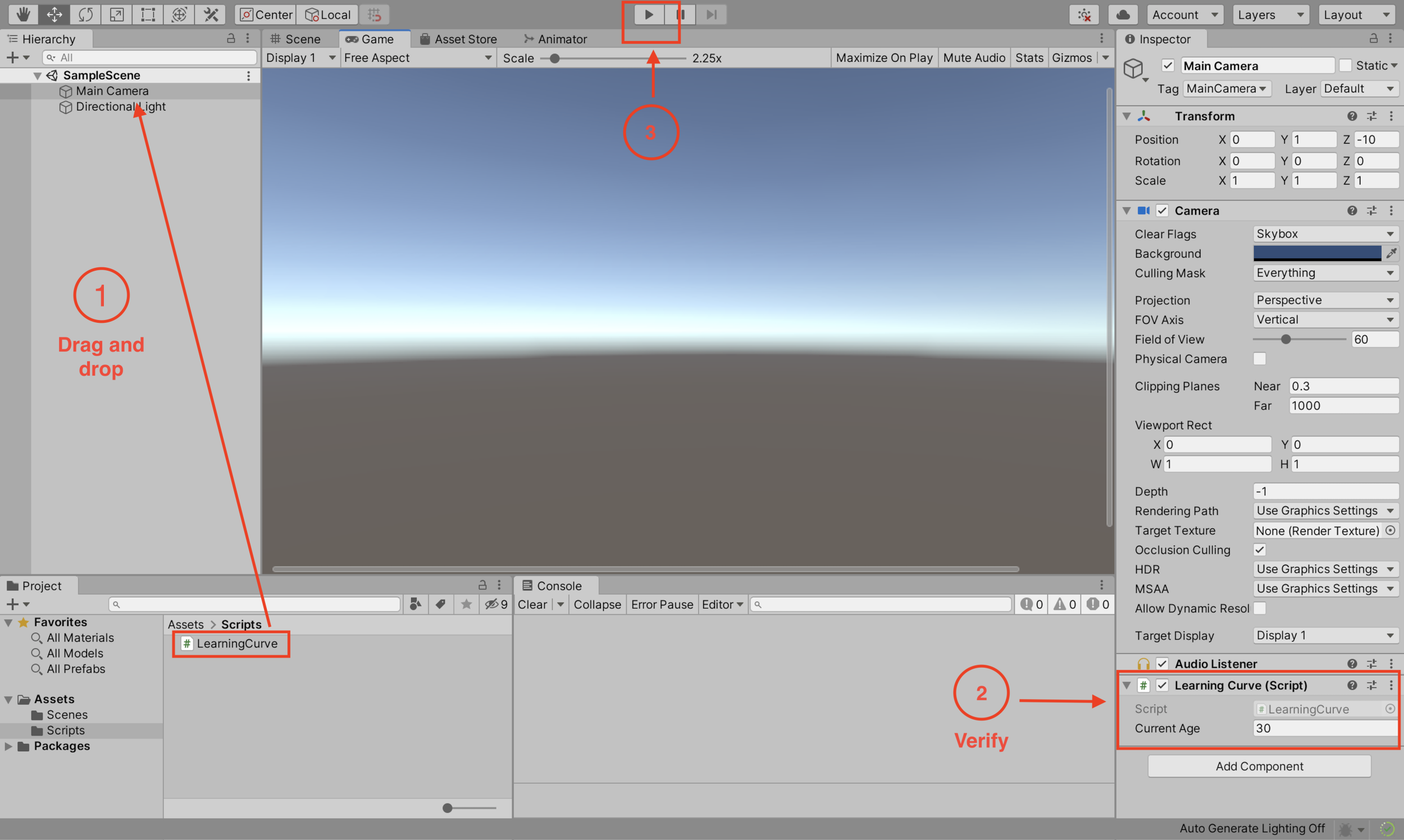The height and width of the screenshot is (840, 1404).
Task: Click the Add Component button
Action: pyautogui.click(x=1259, y=766)
